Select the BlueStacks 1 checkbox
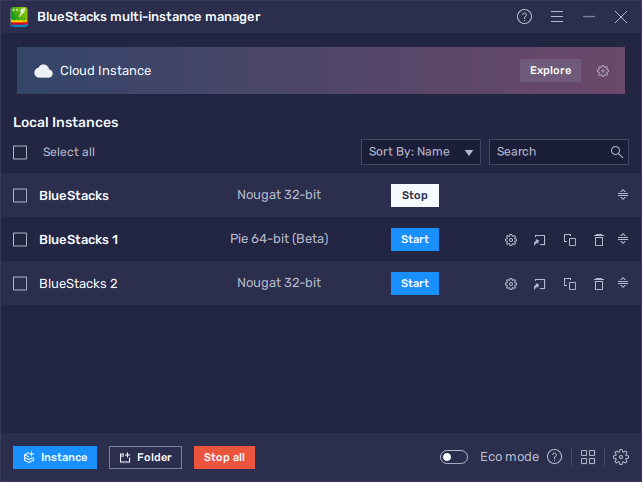 point(20,240)
